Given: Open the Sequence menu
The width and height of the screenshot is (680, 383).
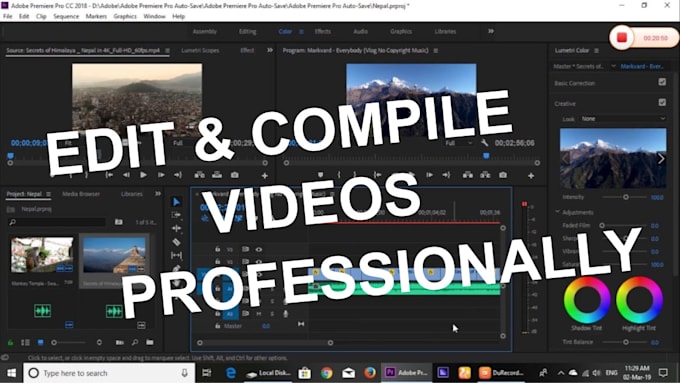Looking at the screenshot, I should coord(66,16).
